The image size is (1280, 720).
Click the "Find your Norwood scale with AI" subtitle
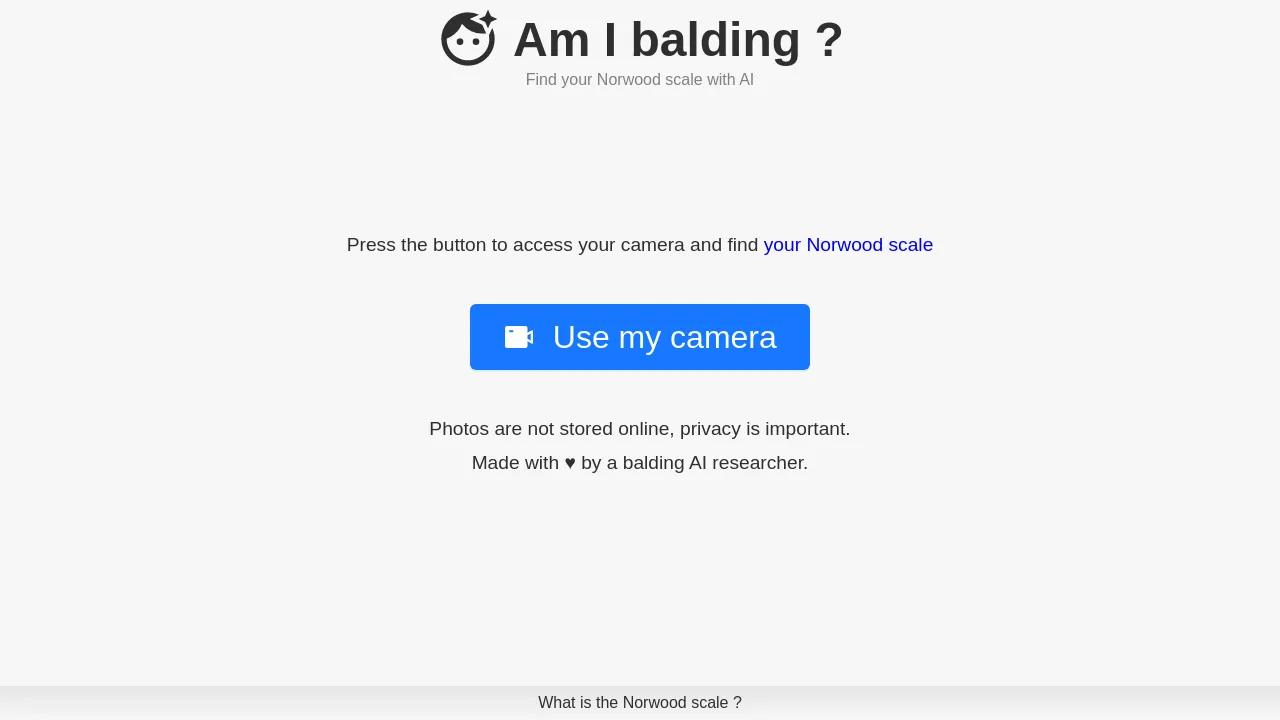point(640,80)
